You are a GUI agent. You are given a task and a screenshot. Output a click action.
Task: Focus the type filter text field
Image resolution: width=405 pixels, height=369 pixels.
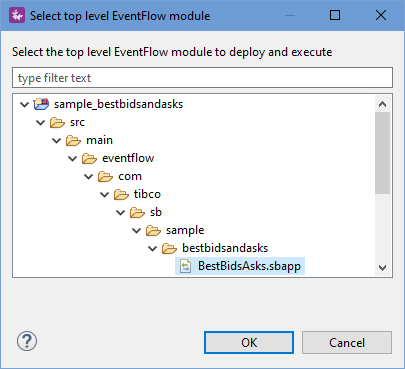(202, 78)
